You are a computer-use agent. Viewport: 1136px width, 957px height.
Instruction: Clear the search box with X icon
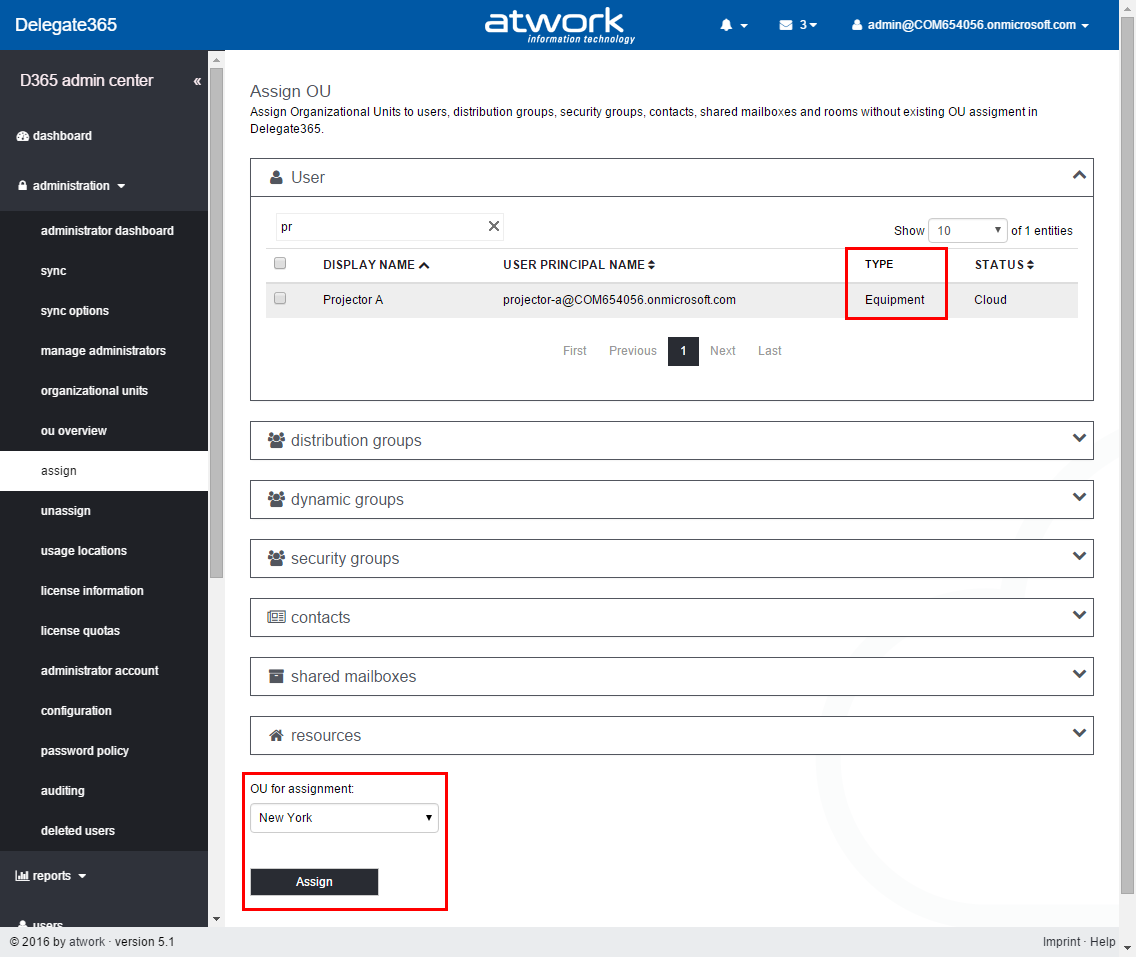(x=493, y=227)
